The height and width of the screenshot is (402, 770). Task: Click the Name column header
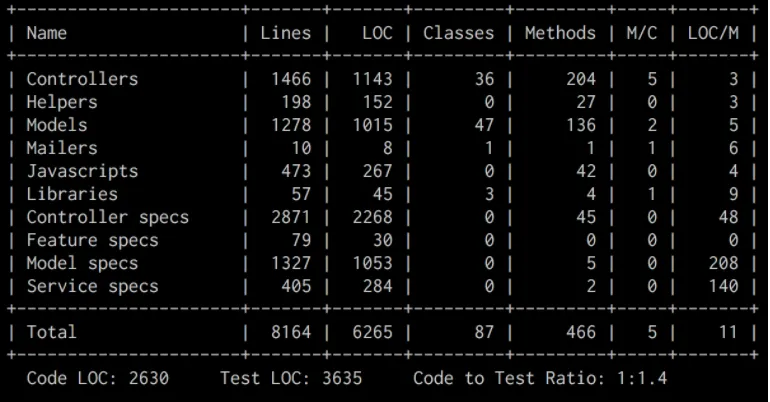point(47,33)
